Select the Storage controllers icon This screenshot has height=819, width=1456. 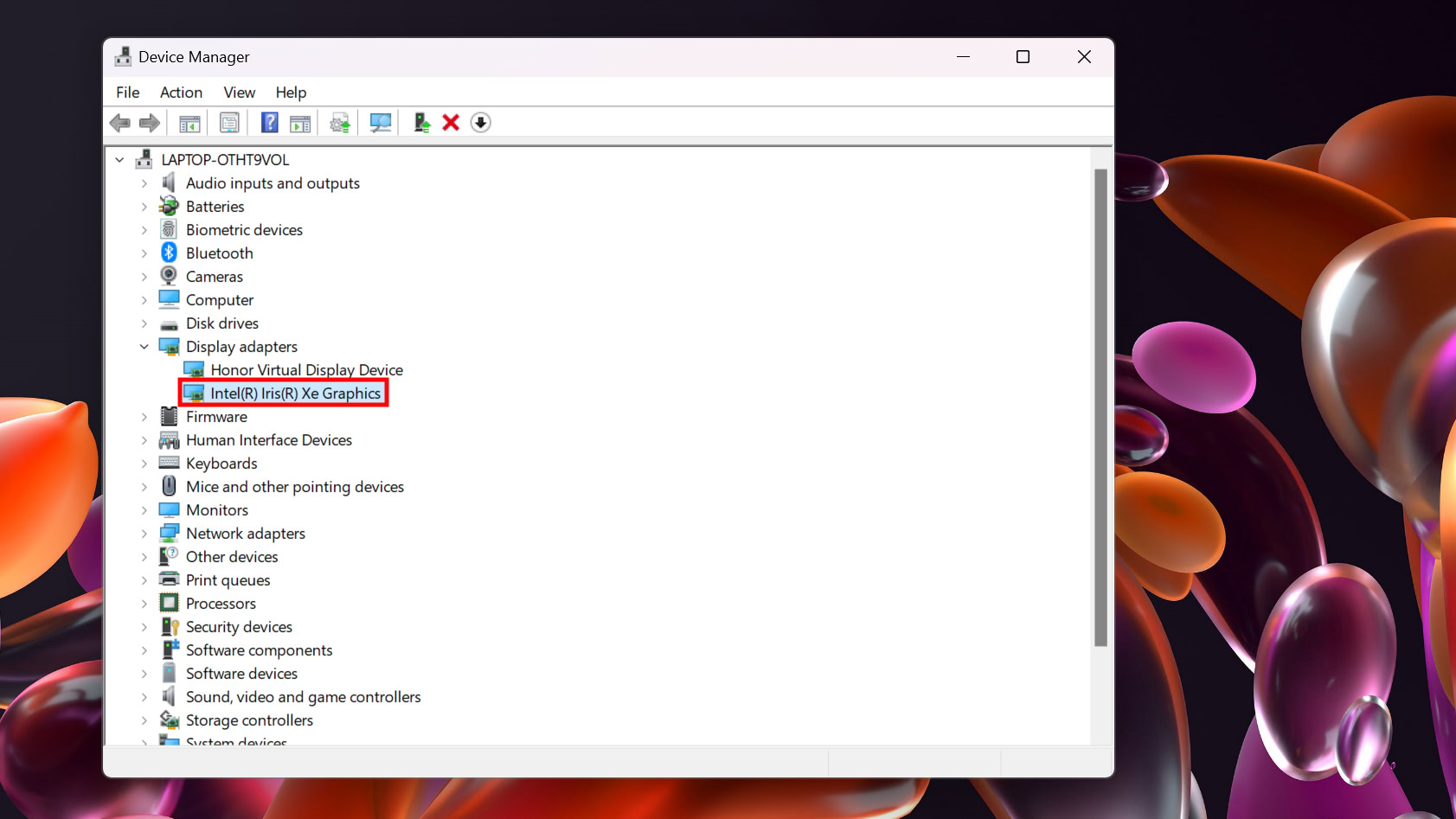coord(170,720)
